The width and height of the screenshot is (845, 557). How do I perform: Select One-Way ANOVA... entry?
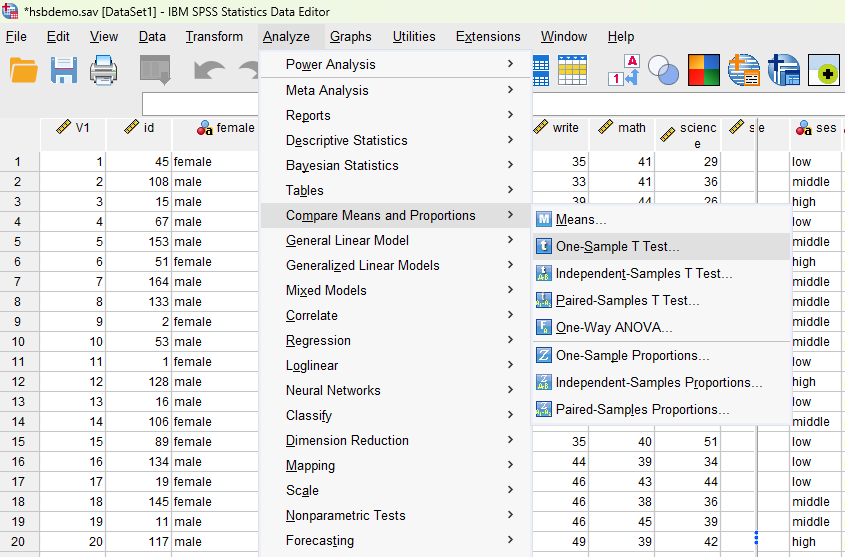[x=661, y=327]
